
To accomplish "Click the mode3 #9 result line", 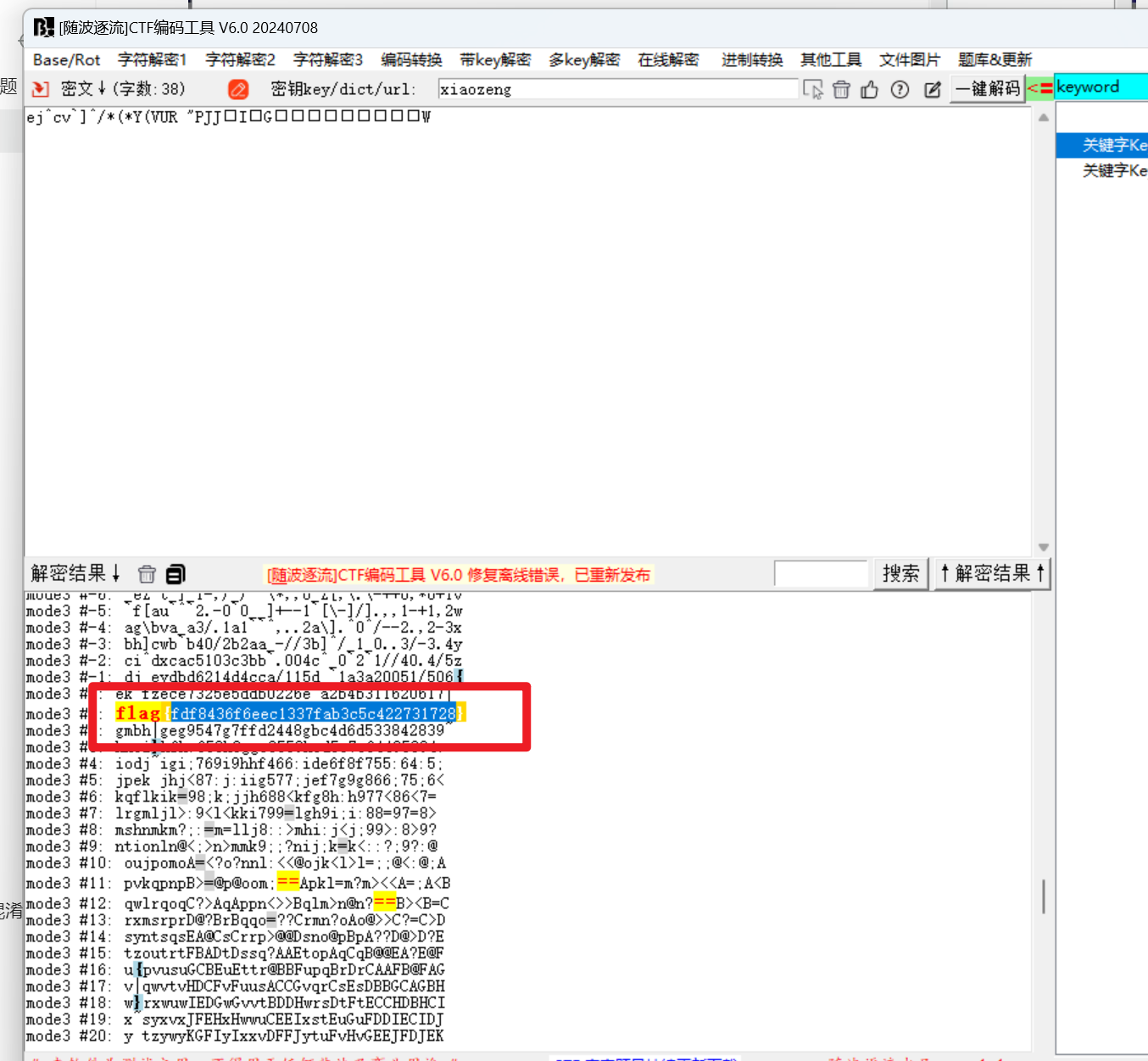I will coord(231,846).
